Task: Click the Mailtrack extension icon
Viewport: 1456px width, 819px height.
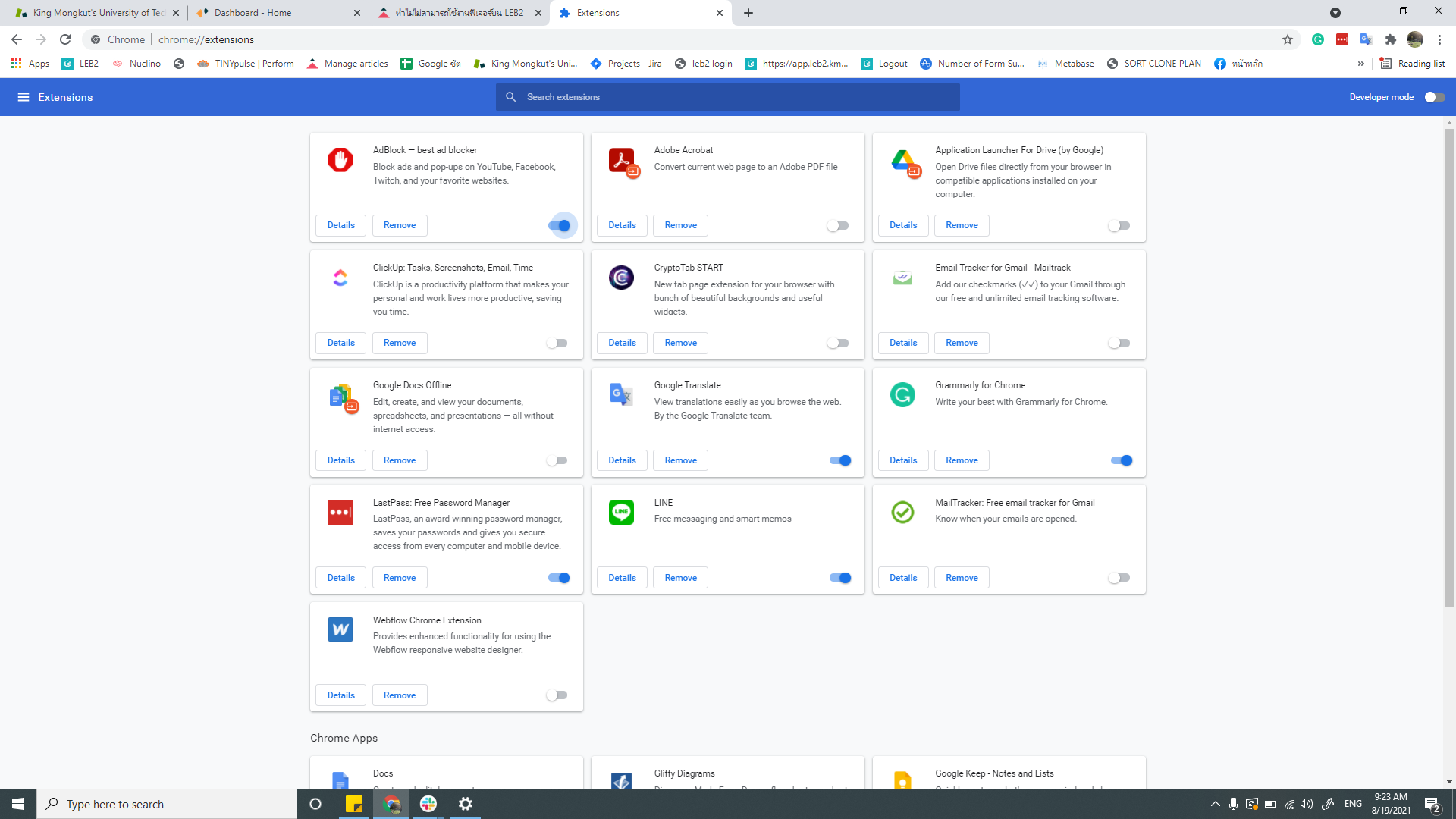Action: coord(902,278)
